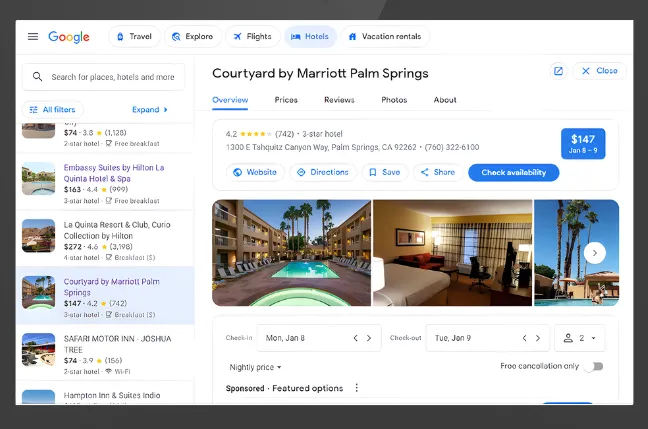This screenshot has height=429, width=648.
Task: Switch to the Photos tab
Action: point(394,100)
